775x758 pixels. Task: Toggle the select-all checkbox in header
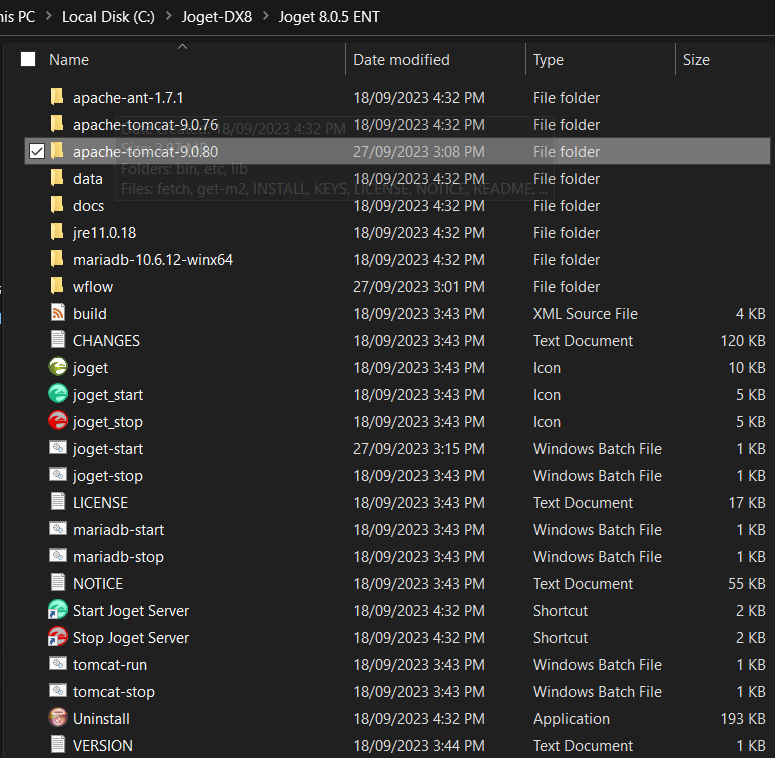(28, 60)
